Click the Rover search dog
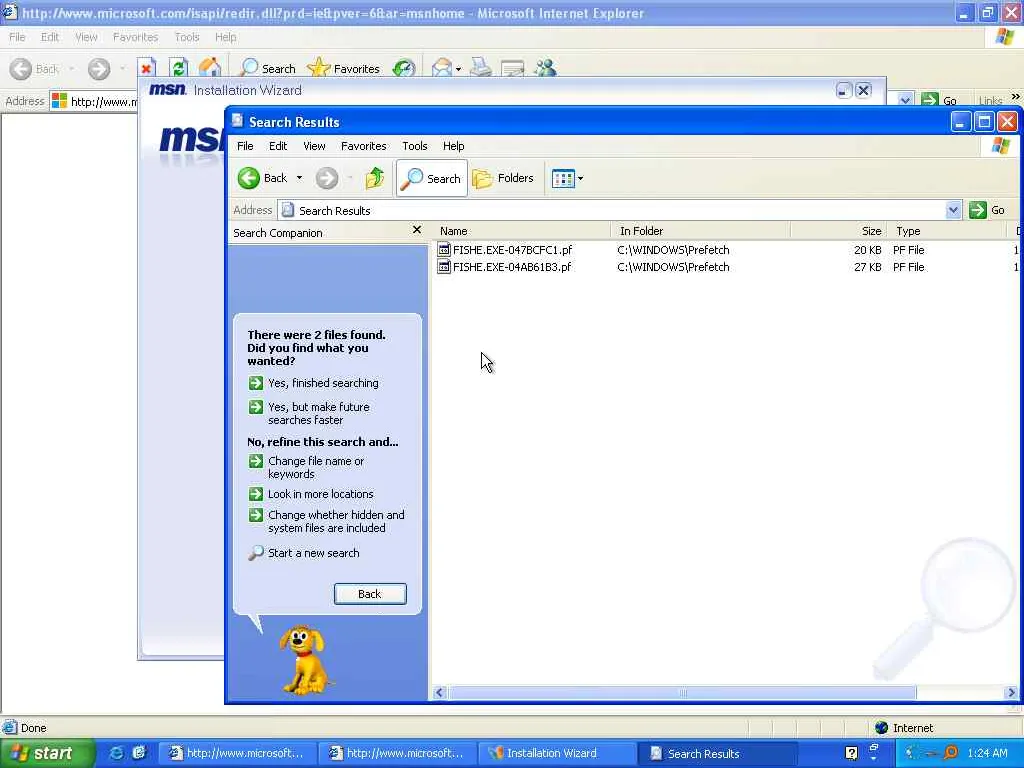 click(x=304, y=660)
